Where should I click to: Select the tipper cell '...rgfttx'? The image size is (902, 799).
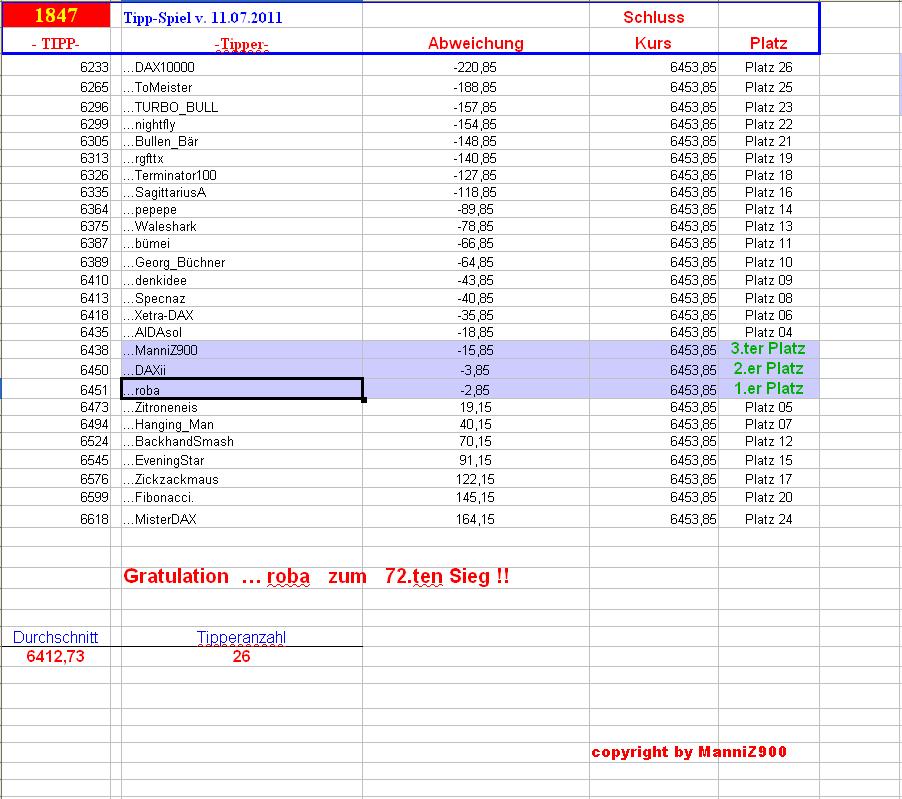click(242, 158)
